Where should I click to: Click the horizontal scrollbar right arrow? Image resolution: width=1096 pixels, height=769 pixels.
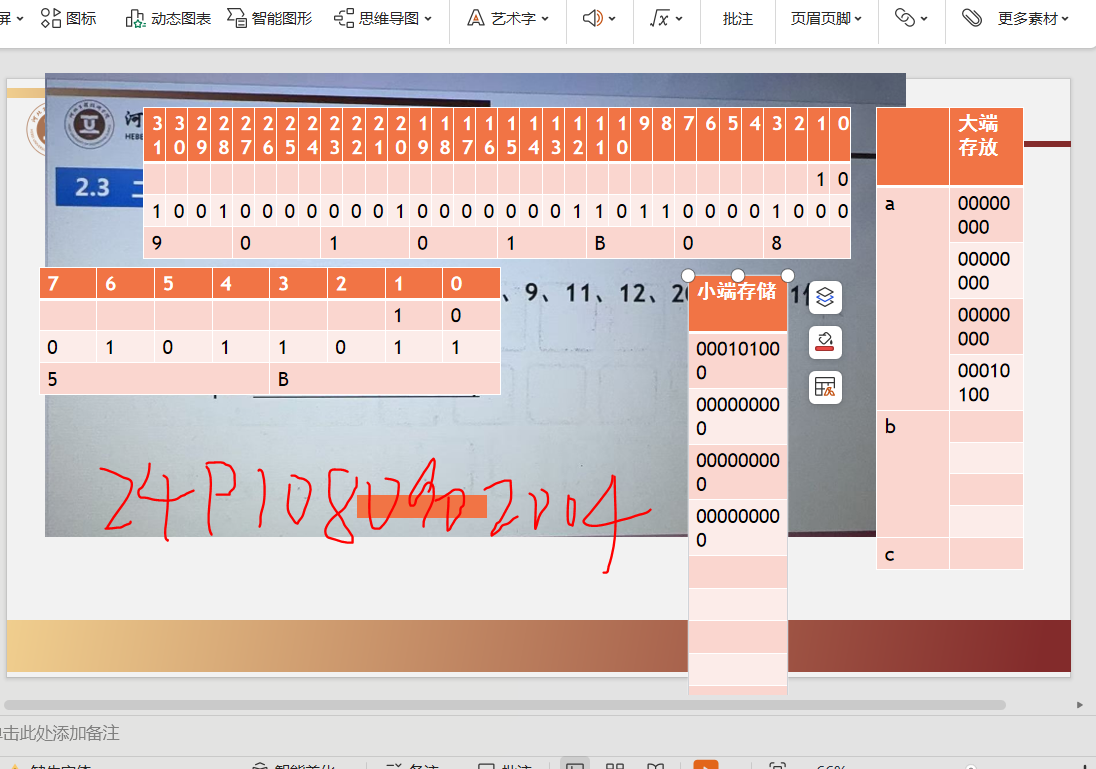coord(1080,705)
